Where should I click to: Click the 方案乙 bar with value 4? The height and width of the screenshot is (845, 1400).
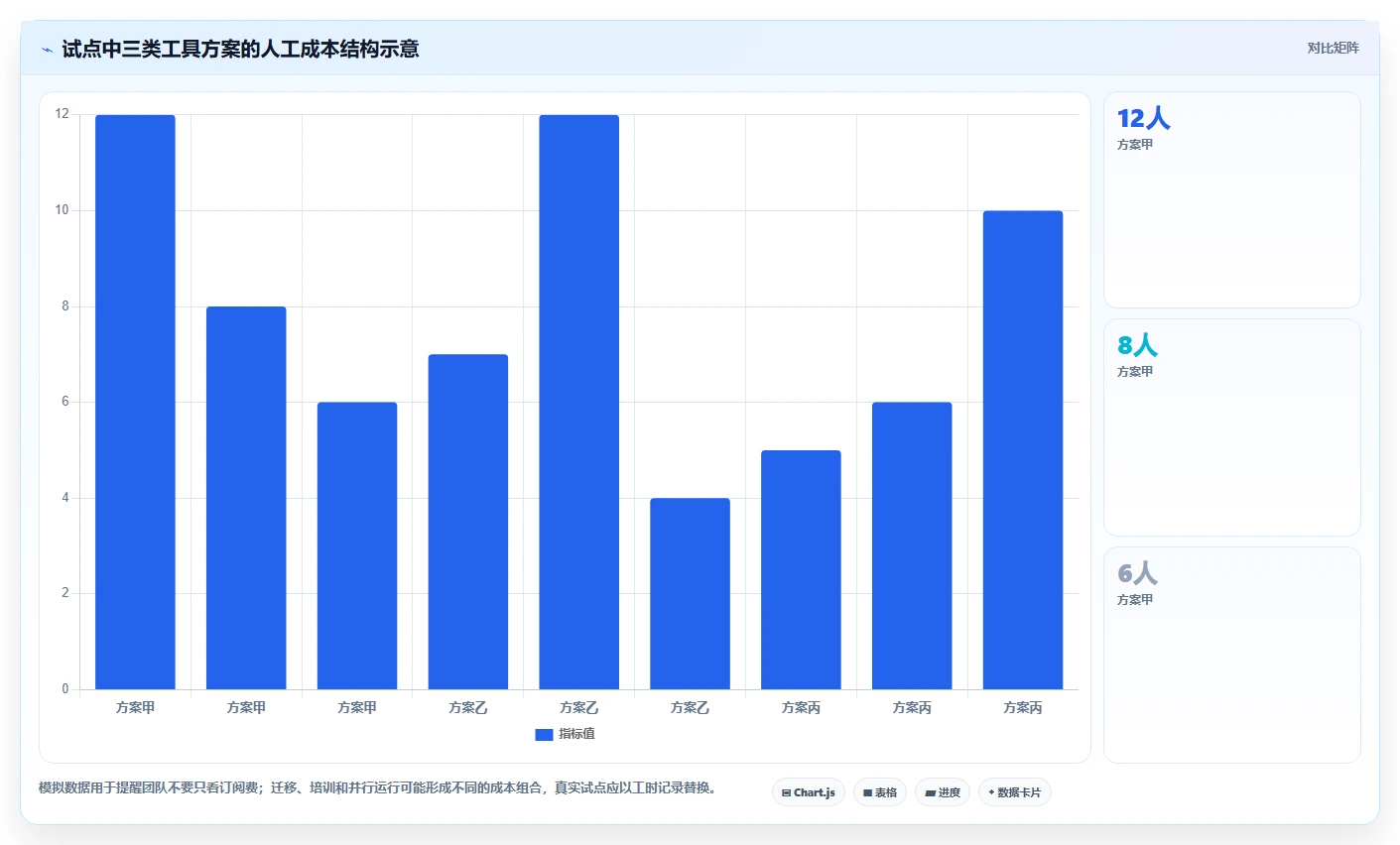tap(690, 593)
